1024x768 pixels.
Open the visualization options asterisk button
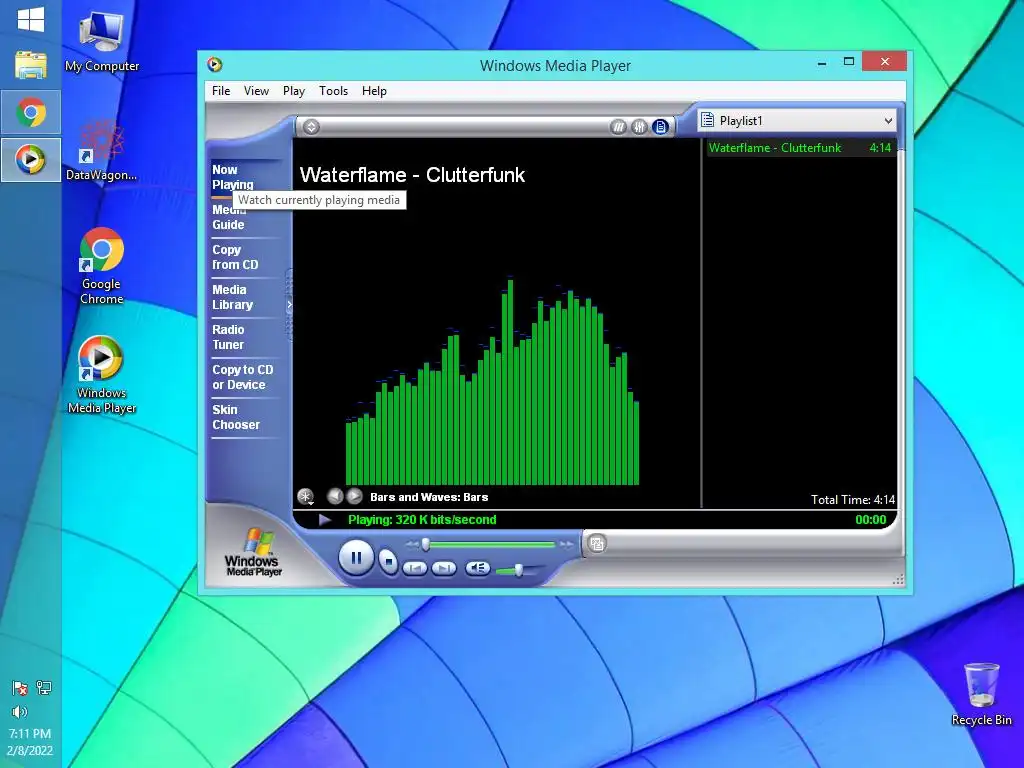coord(306,497)
